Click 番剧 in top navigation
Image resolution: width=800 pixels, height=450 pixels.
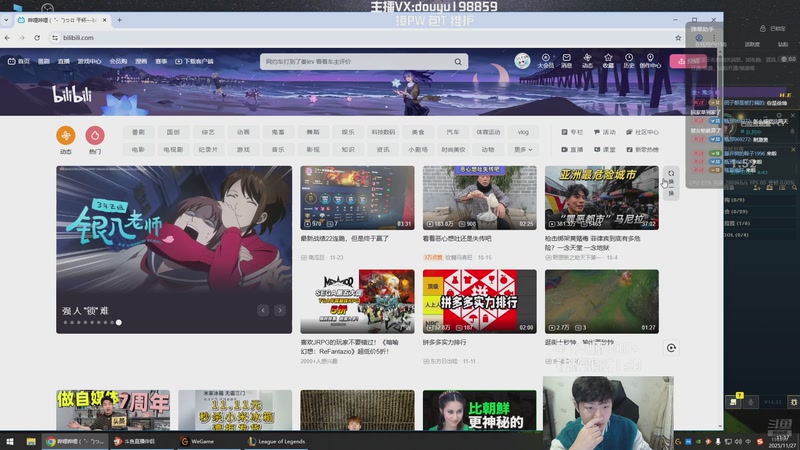(44, 61)
